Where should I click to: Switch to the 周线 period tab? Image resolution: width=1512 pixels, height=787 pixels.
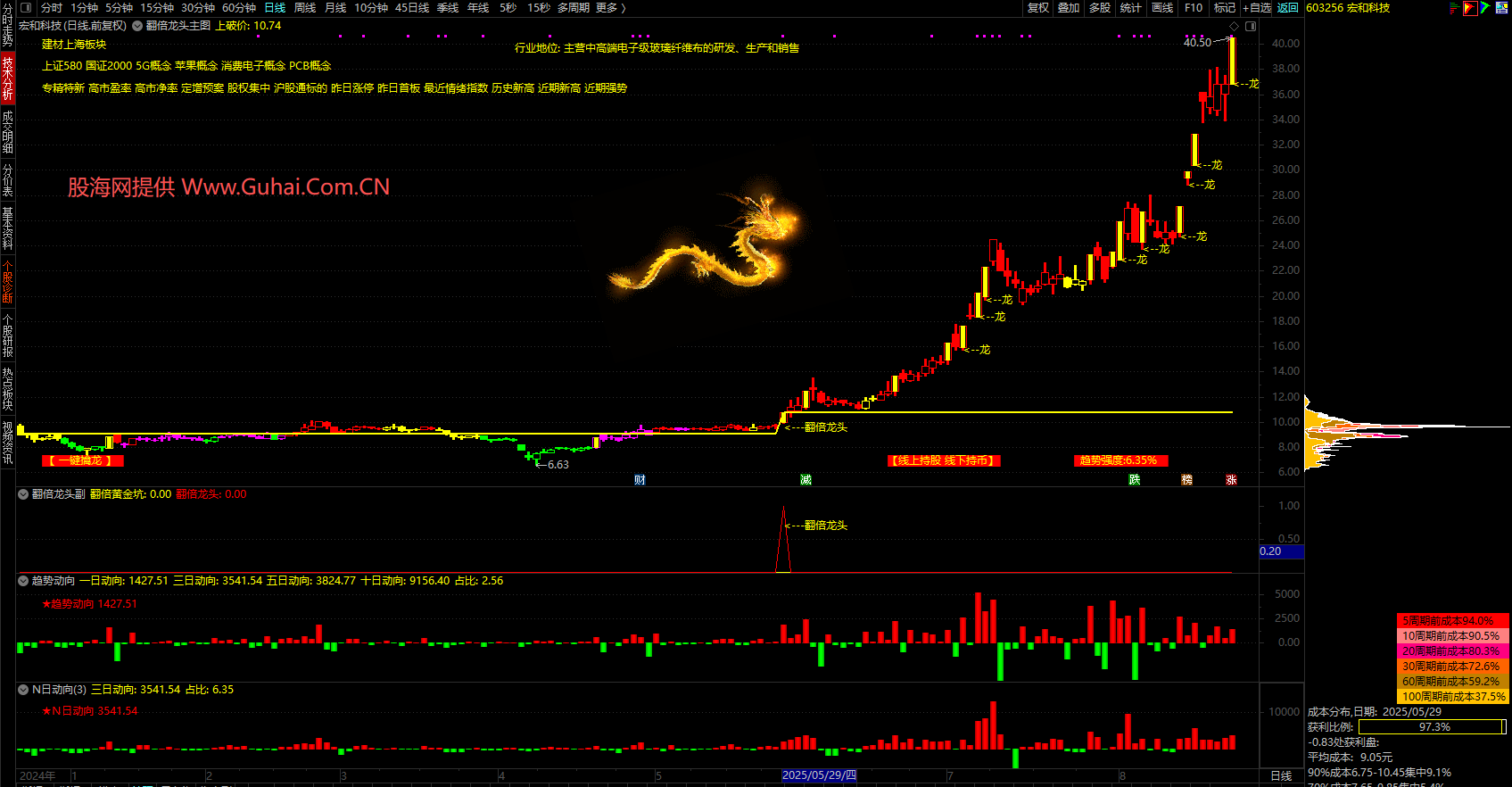click(x=305, y=7)
